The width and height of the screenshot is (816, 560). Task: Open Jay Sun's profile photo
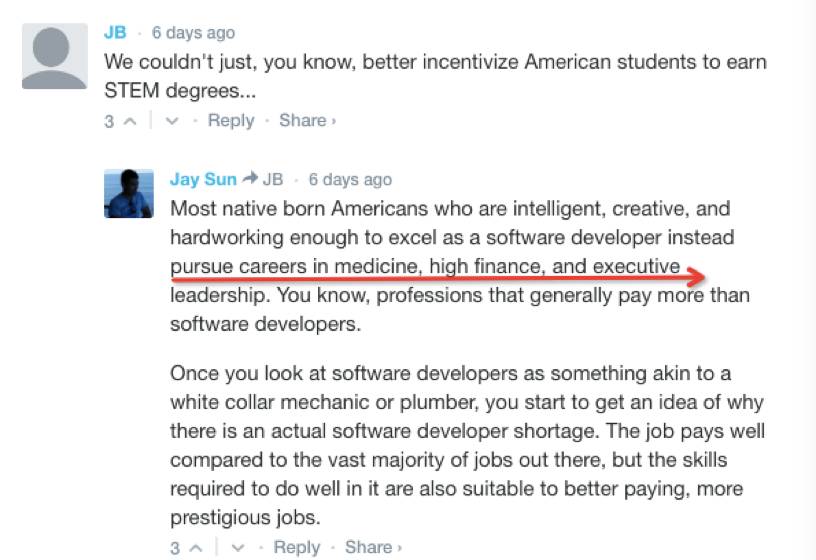[x=129, y=193]
